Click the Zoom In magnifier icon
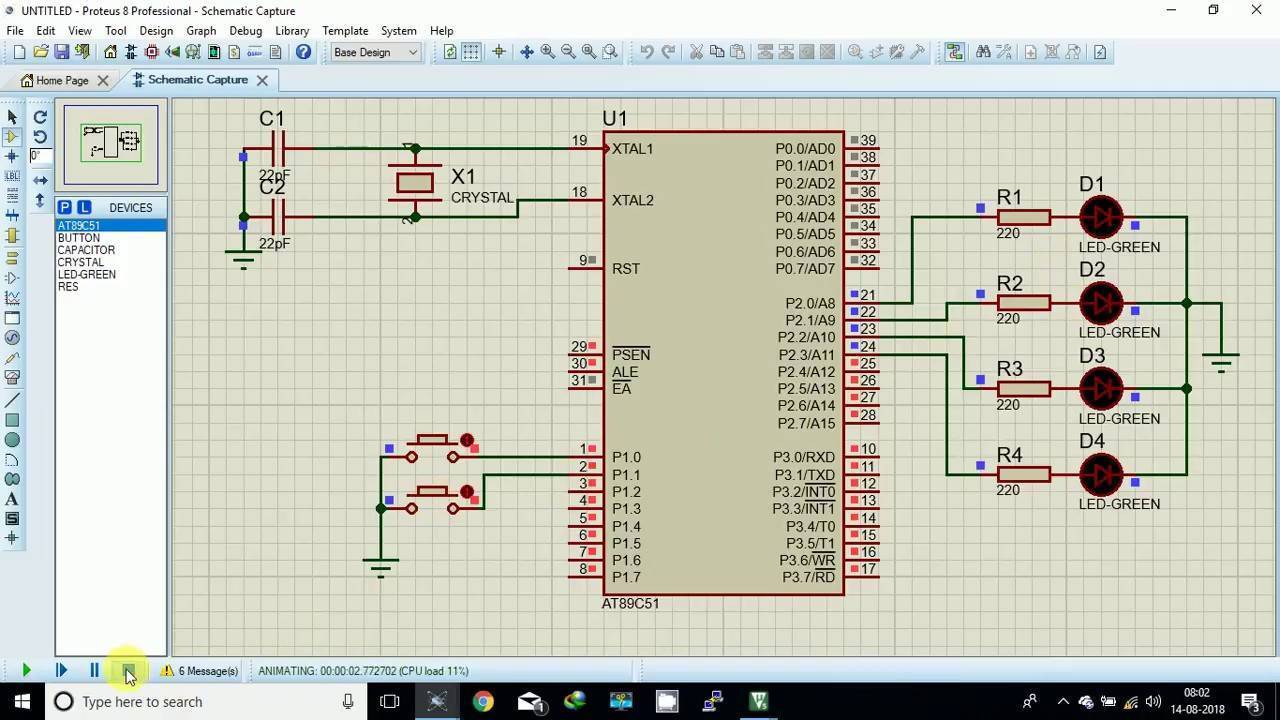Image resolution: width=1280 pixels, height=720 pixels. [x=548, y=52]
